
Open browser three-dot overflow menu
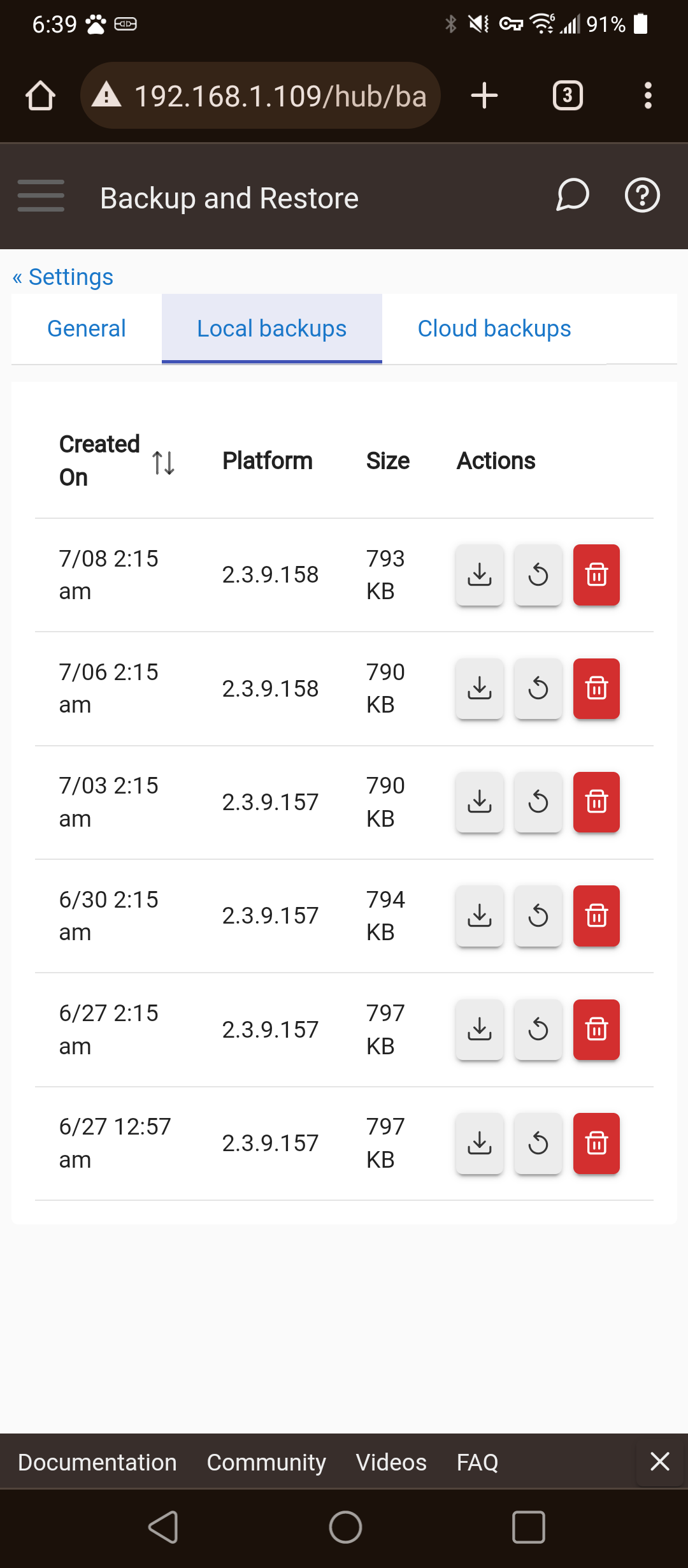click(x=648, y=96)
